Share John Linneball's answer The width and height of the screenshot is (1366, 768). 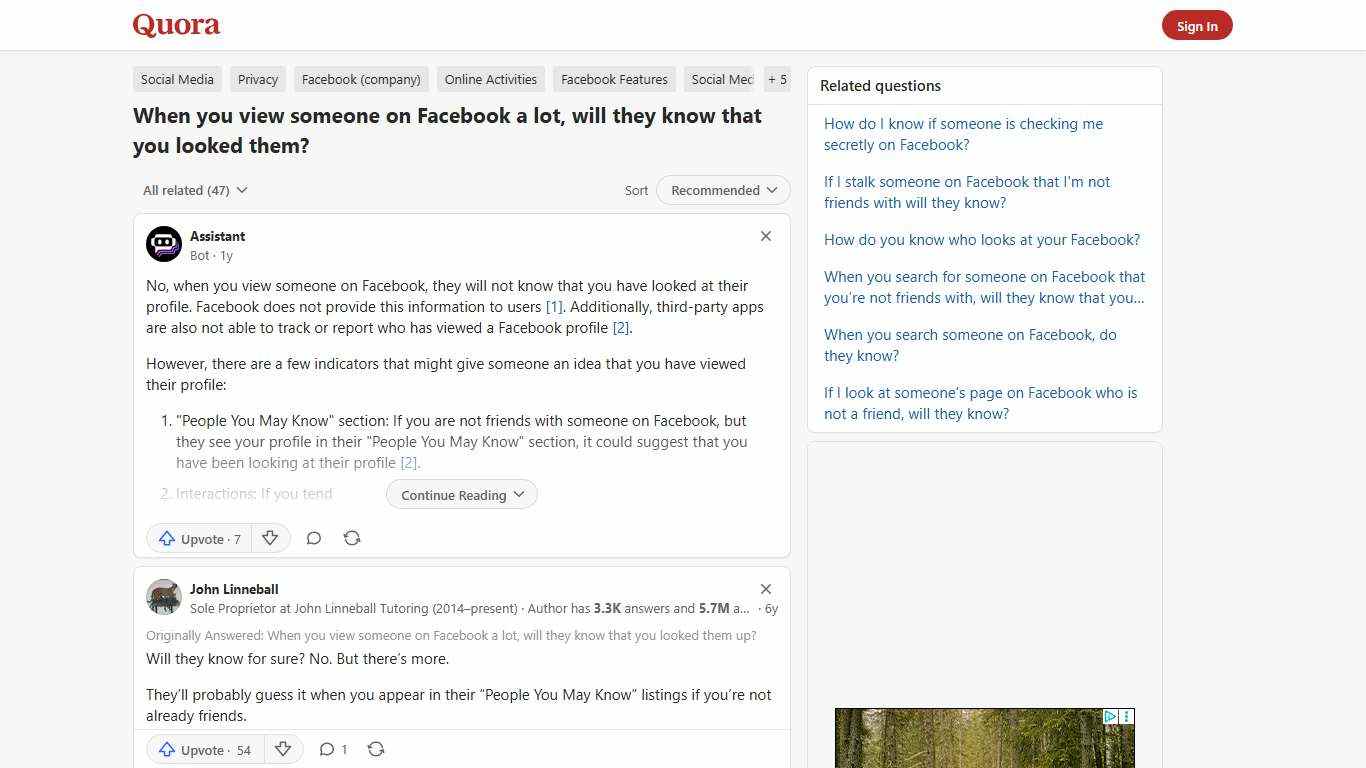[376, 749]
